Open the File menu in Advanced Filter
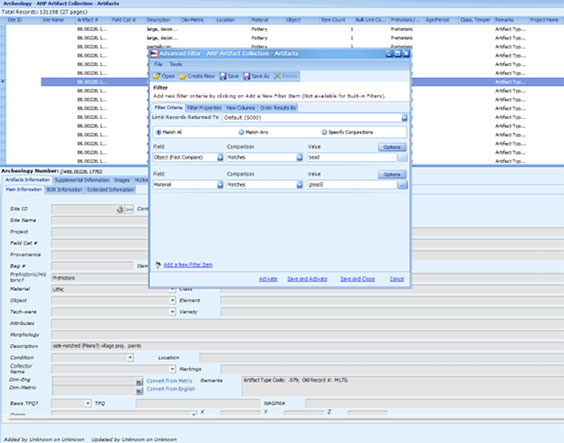Viewport: 564px width, 443px height. (x=158, y=64)
